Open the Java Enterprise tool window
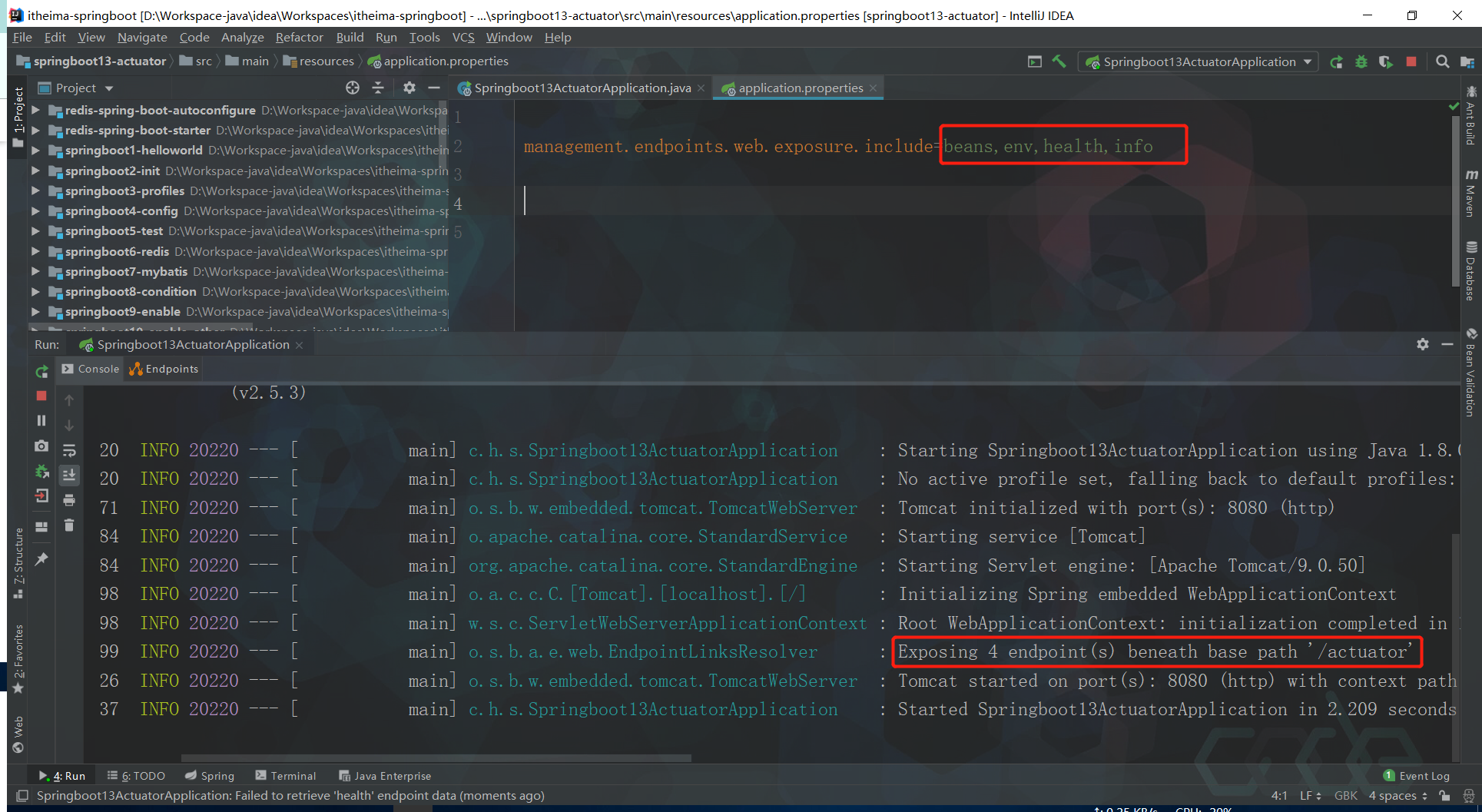 [385, 776]
